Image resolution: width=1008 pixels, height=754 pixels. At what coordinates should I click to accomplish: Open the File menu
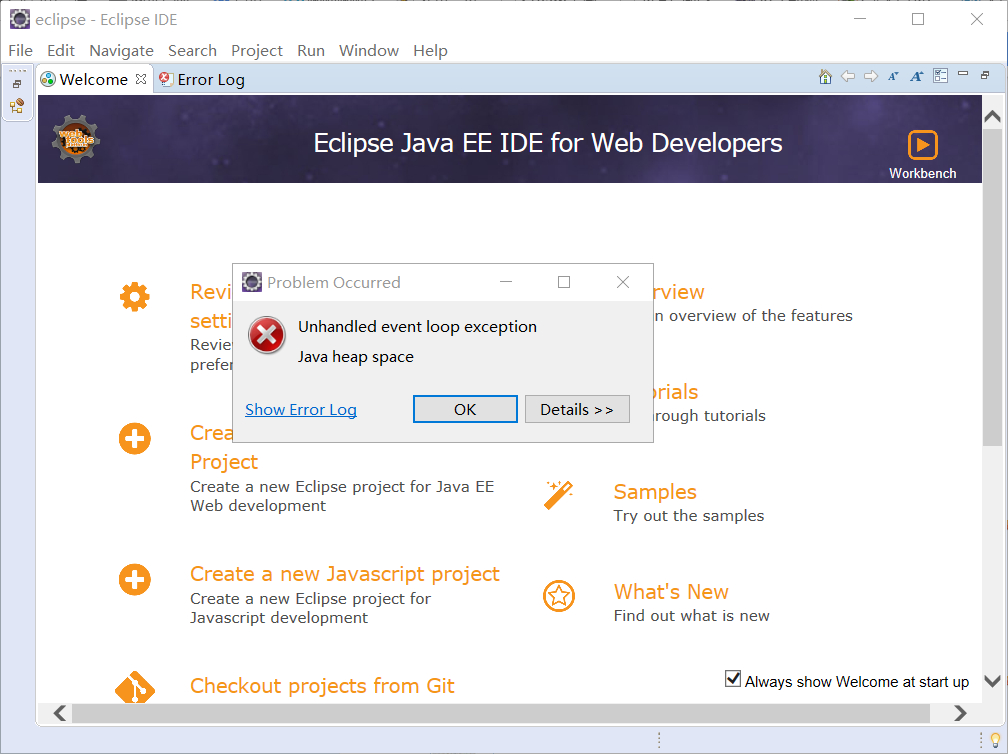coord(21,50)
